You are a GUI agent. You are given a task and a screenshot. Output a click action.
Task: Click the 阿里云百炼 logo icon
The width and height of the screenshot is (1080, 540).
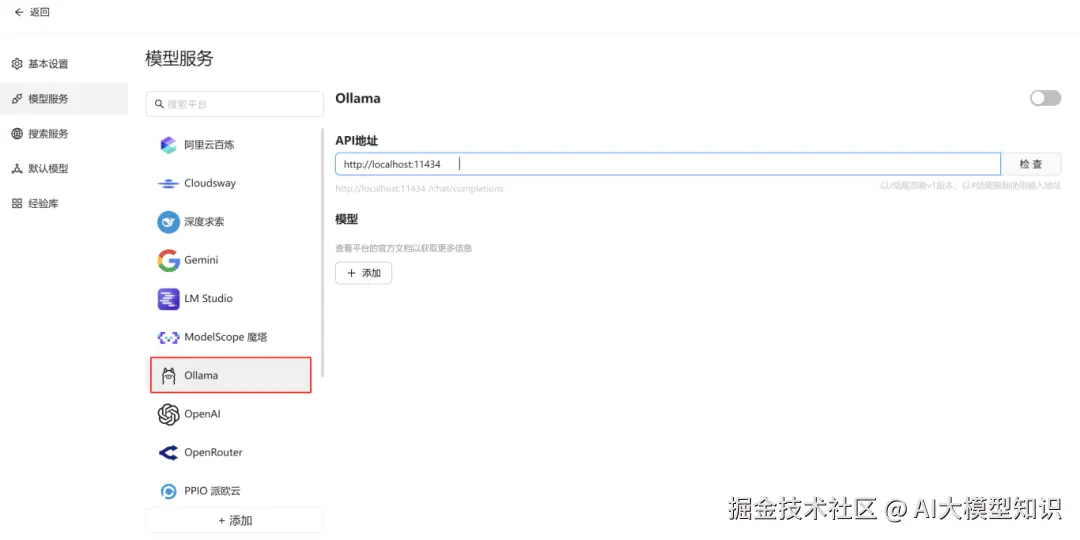168,145
